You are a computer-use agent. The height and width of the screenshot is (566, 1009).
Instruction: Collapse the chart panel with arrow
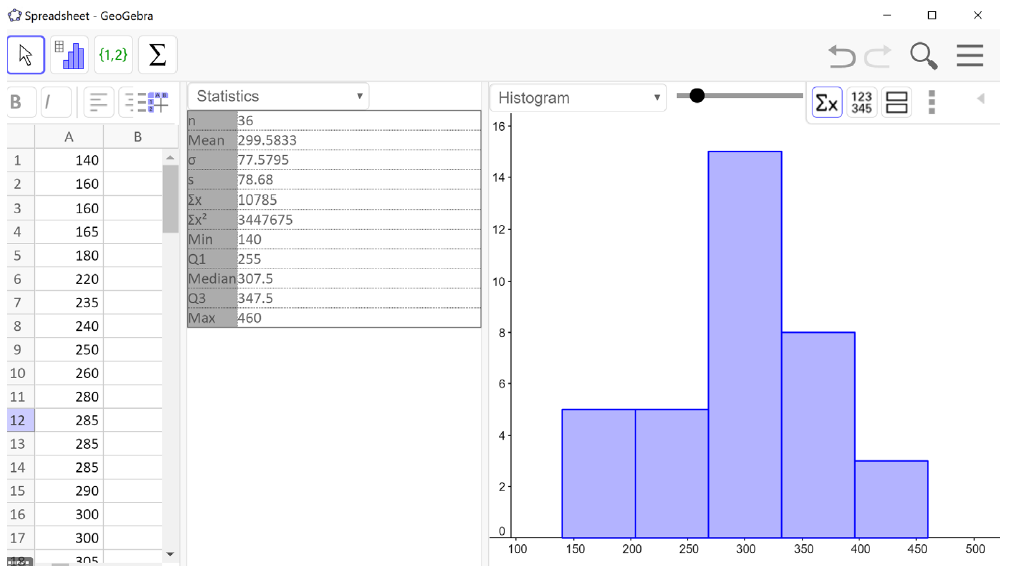pos(981,98)
